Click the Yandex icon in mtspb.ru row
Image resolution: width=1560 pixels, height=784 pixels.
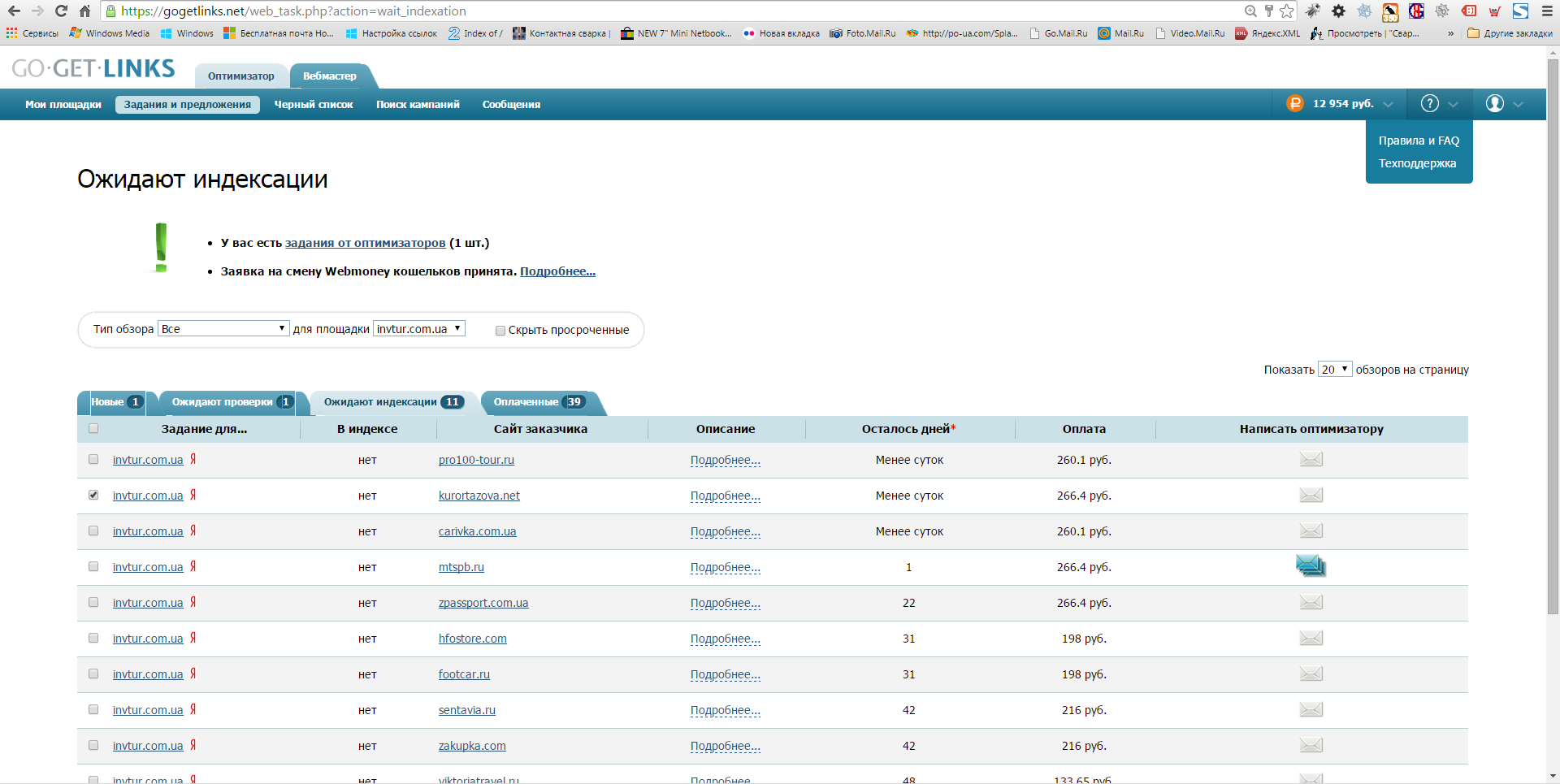pyautogui.click(x=193, y=566)
